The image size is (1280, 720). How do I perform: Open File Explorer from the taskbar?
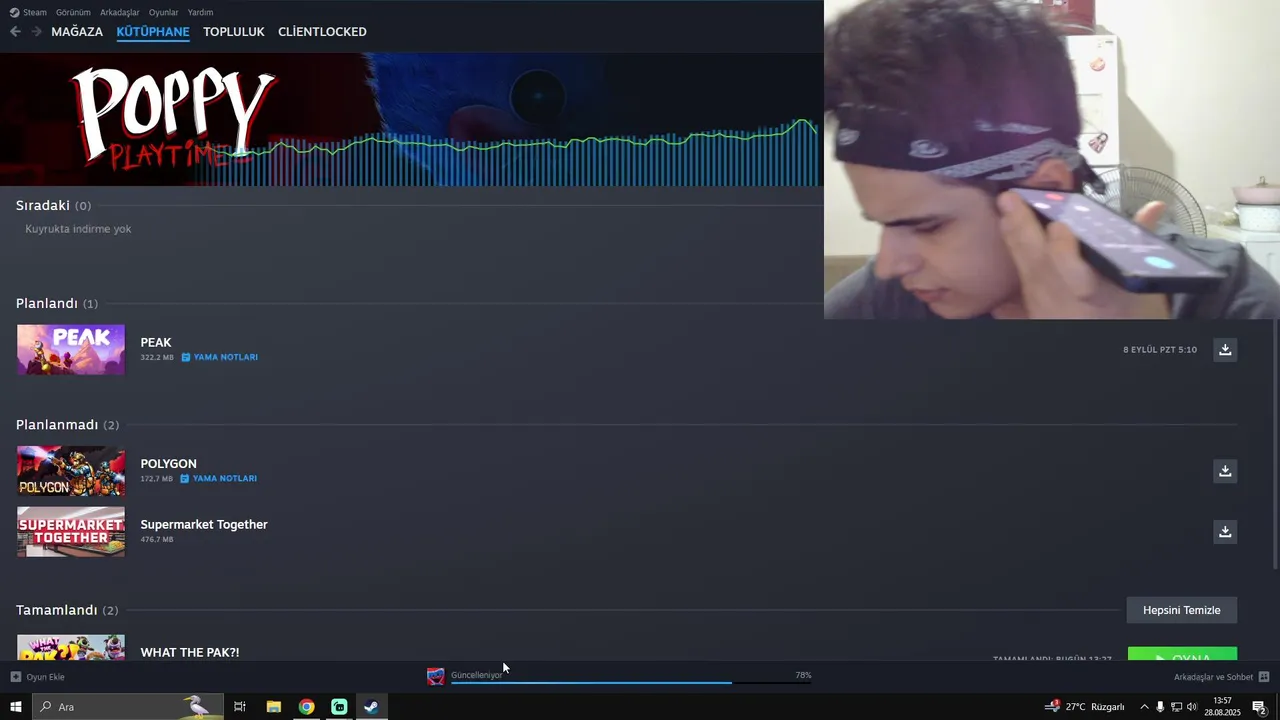pos(273,707)
